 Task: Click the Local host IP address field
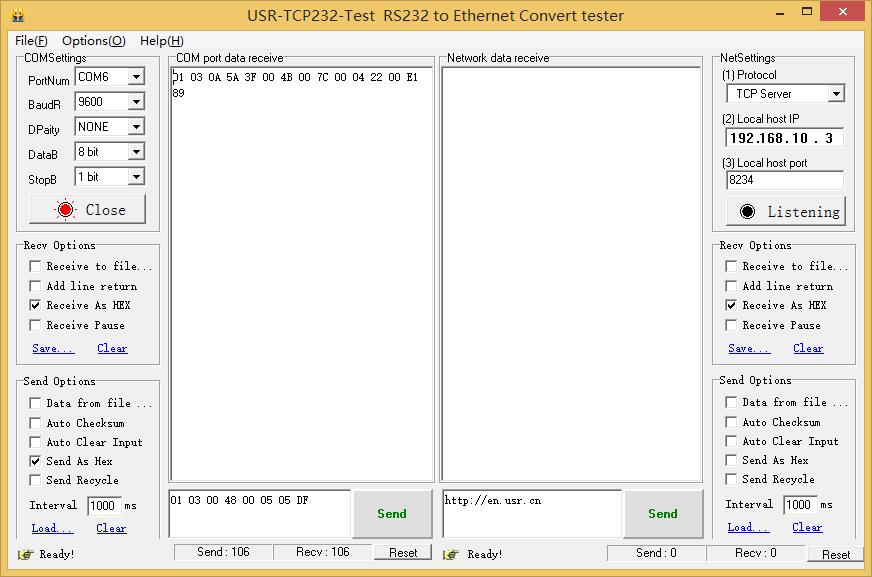(x=784, y=138)
